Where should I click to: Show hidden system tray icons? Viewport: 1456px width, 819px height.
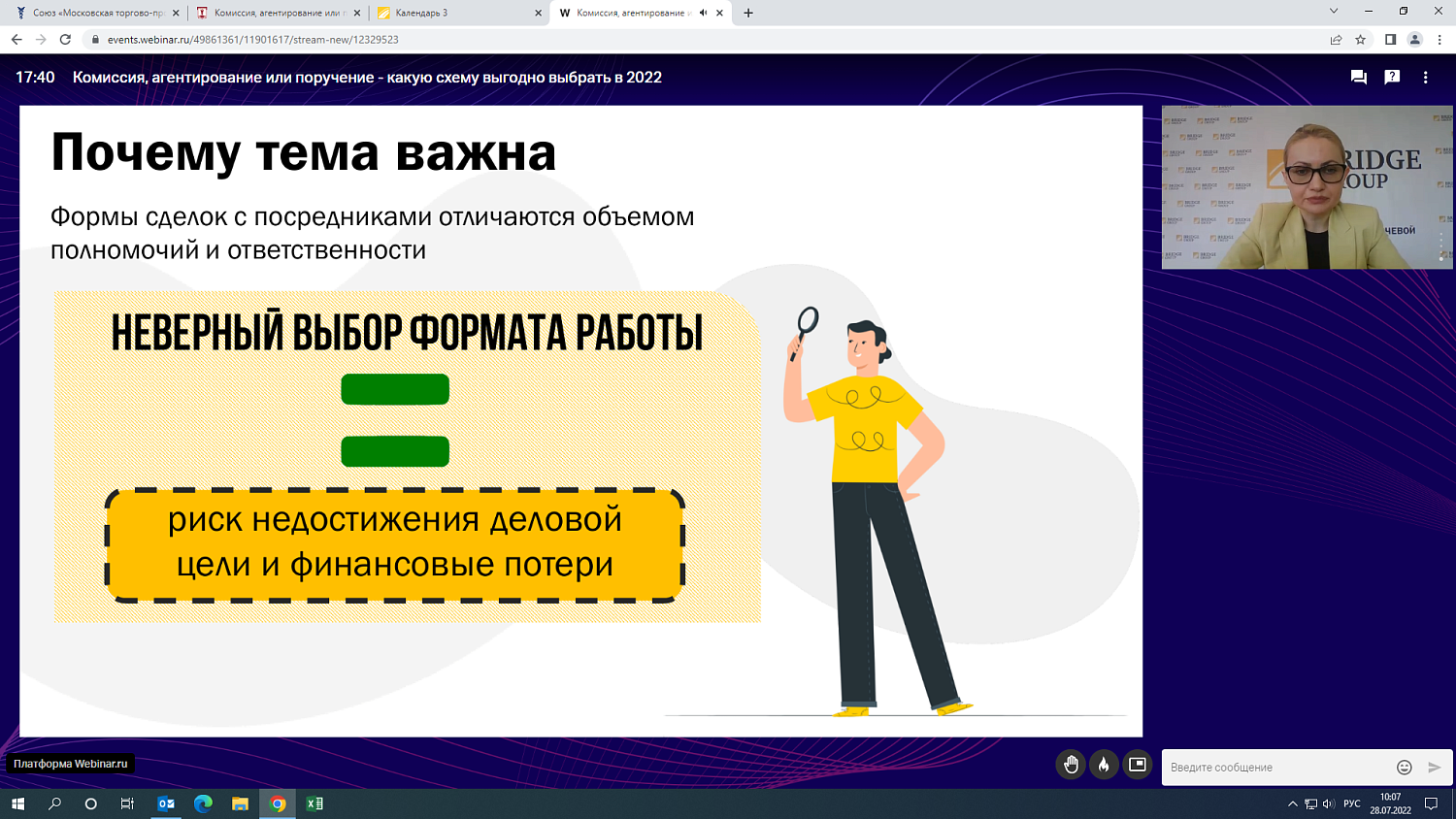[x=1292, y=803]
